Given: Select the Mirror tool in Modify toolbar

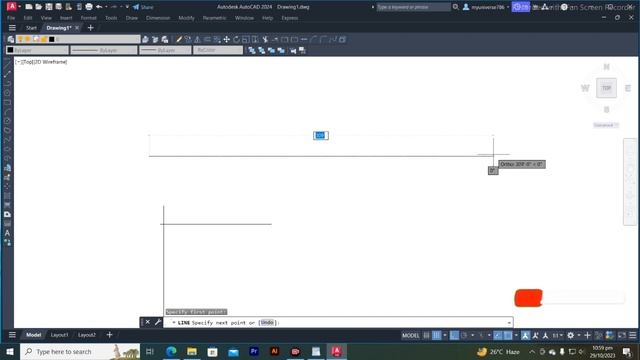Looking at the screenshot, I should [x=198, y=39].
